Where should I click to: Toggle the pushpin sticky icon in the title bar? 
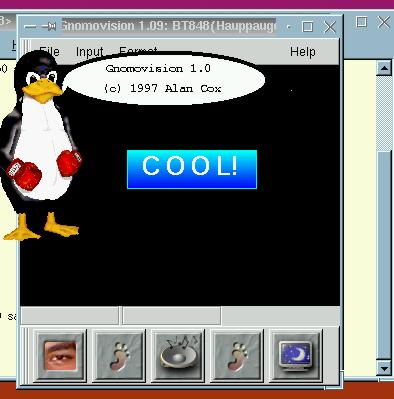point(49,26)
